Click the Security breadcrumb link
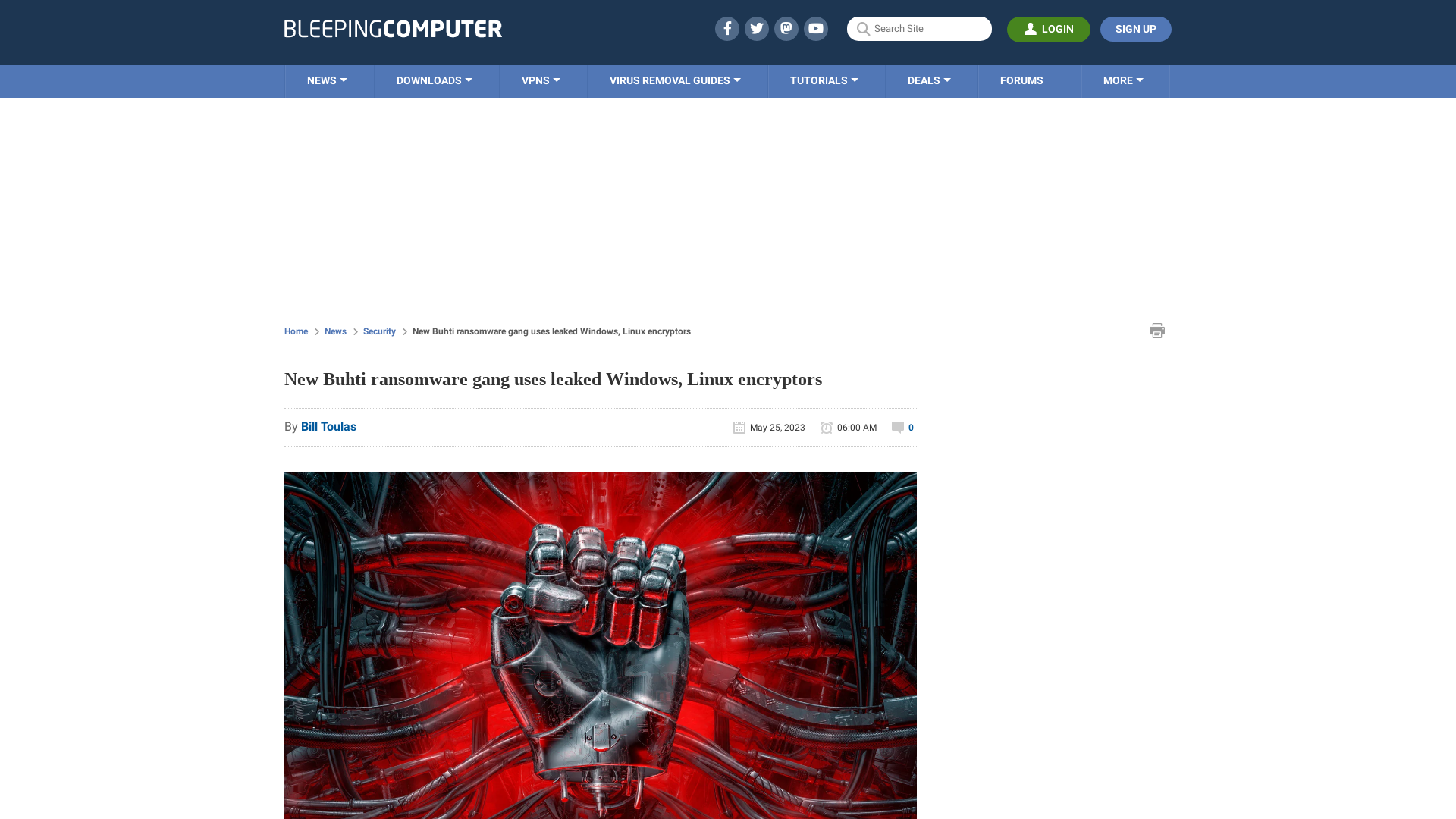This screenshot has height=819, width=1456. 379,331
